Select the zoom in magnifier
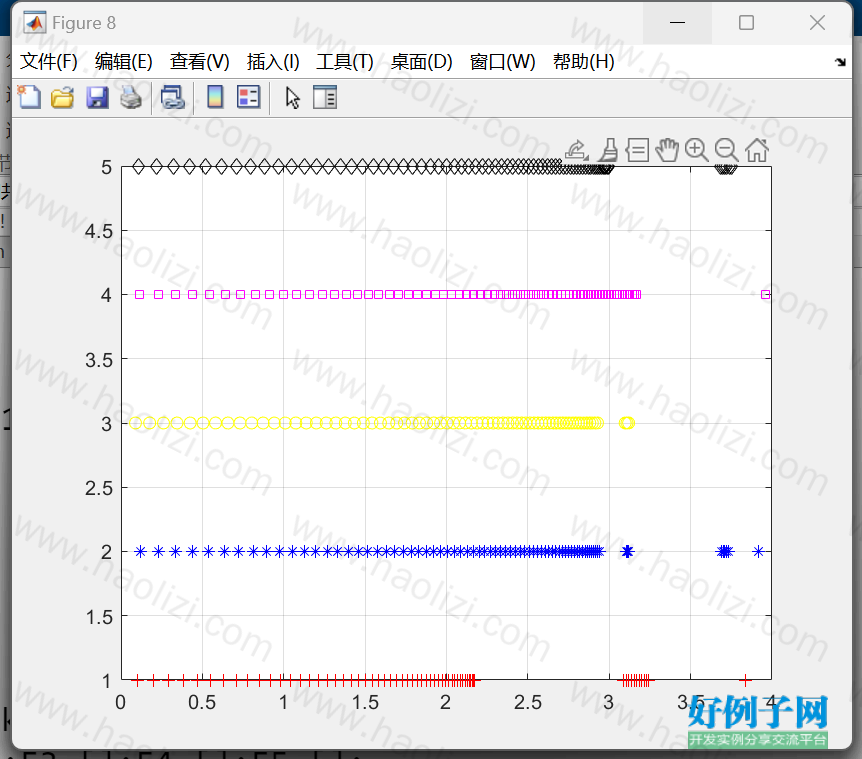The image size is (862, 759). pyautogui.click(x=697, y=150)
